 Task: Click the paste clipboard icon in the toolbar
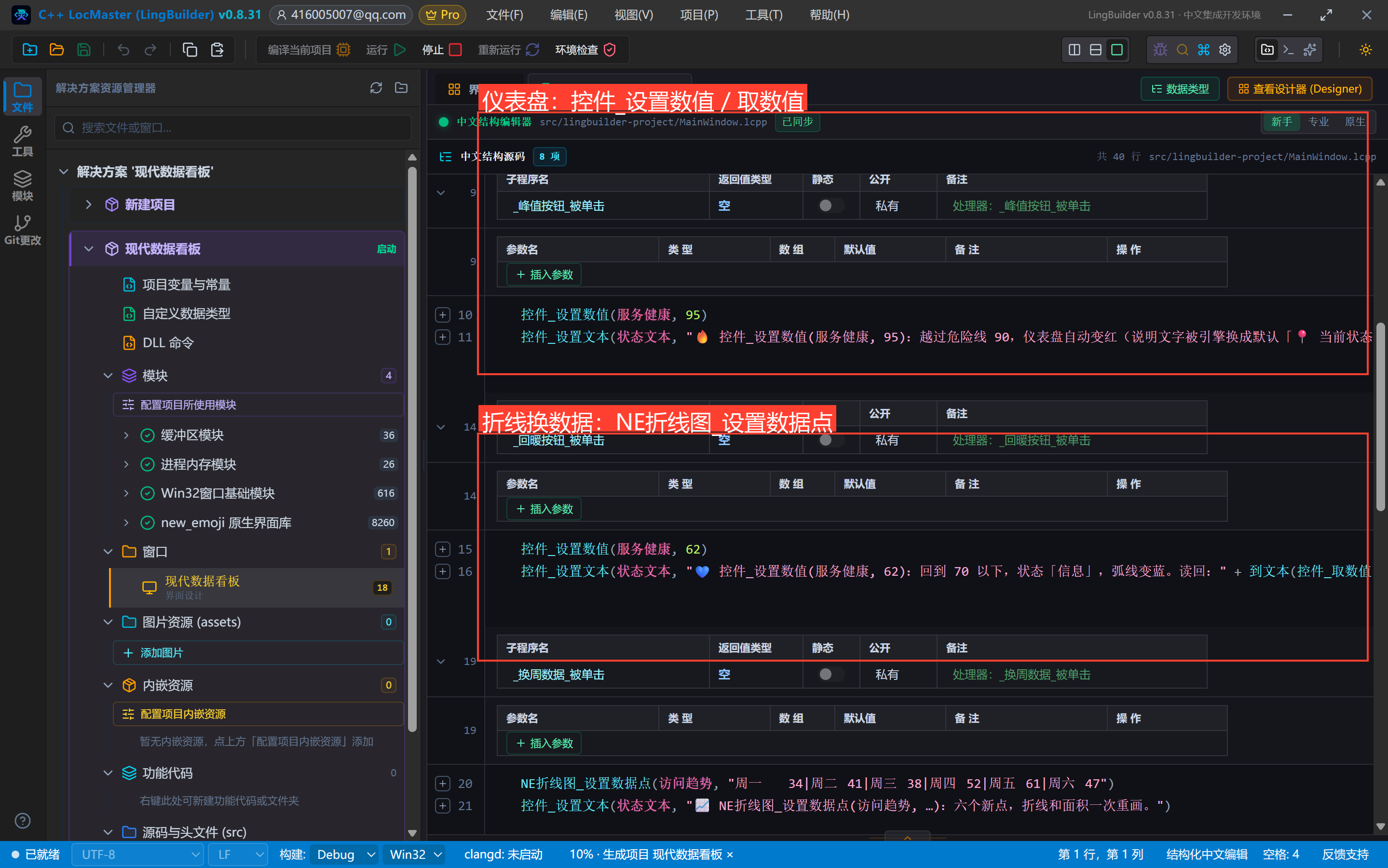coord(217,50)
